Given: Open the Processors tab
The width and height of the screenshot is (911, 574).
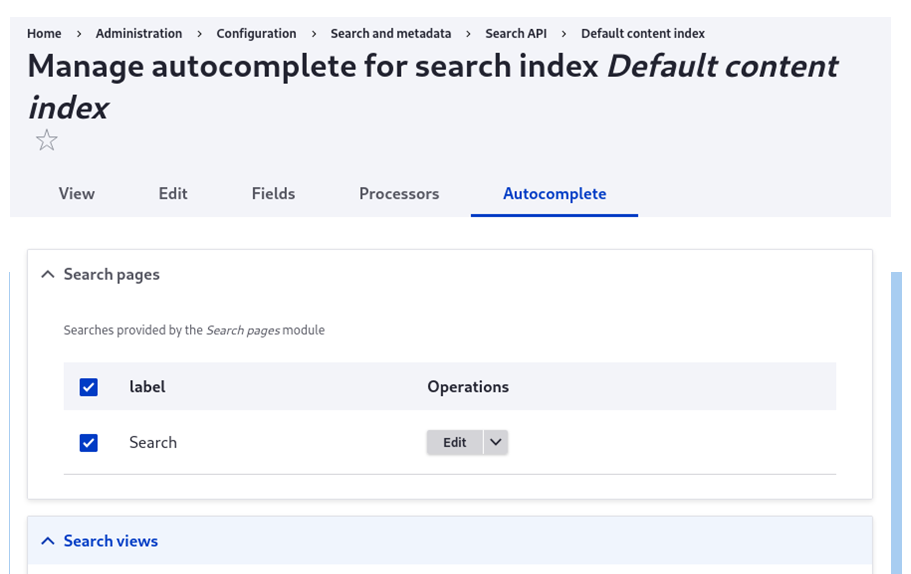Looking at the screenshot, I should click(399, 194).
